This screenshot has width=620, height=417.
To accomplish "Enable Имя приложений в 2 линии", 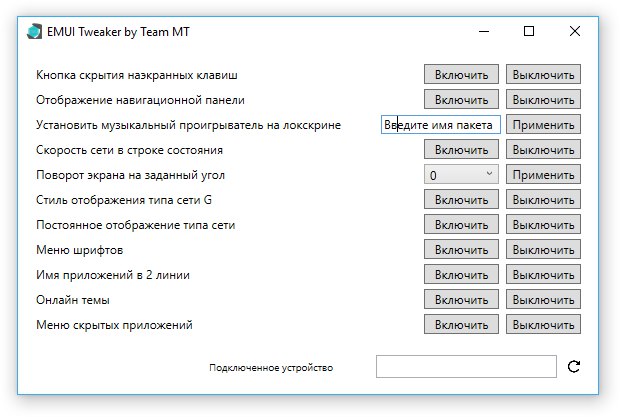I will point(461,274).
